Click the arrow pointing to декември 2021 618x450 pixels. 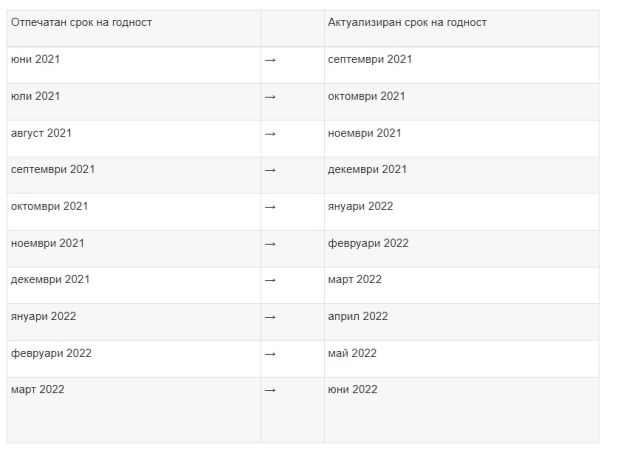(270, 171)
